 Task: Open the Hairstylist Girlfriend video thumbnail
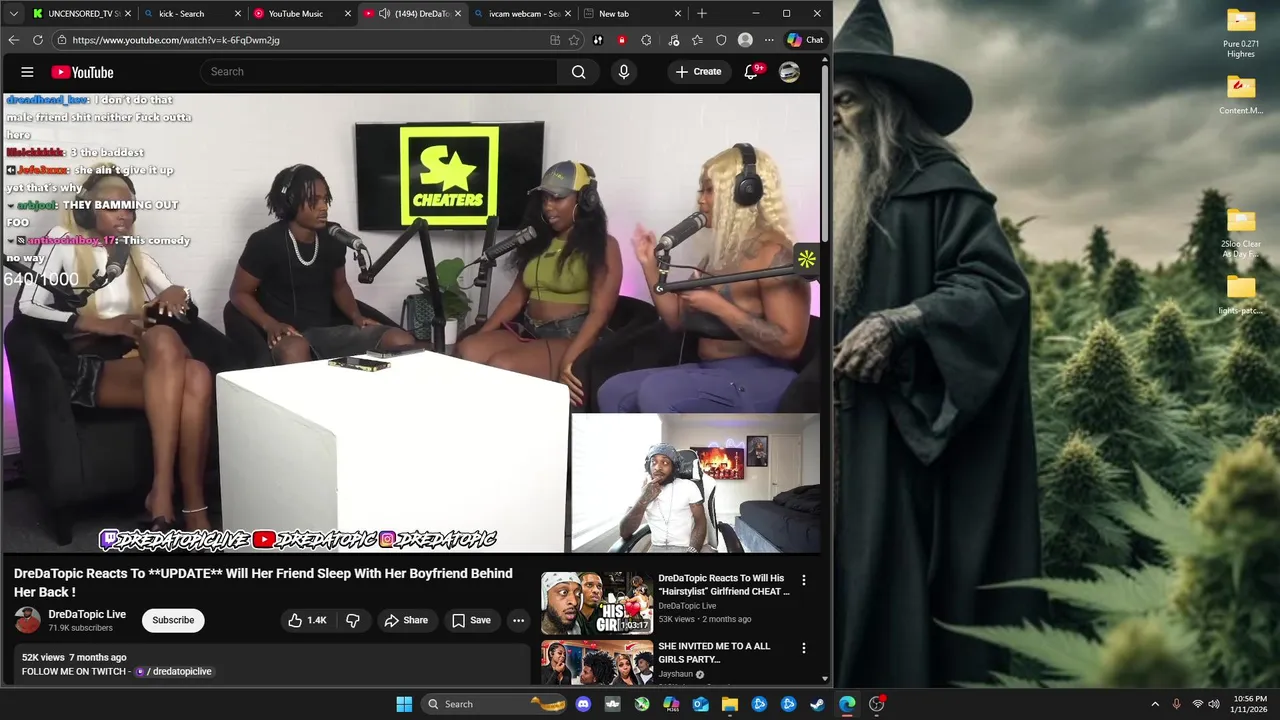tap(597, 603)
